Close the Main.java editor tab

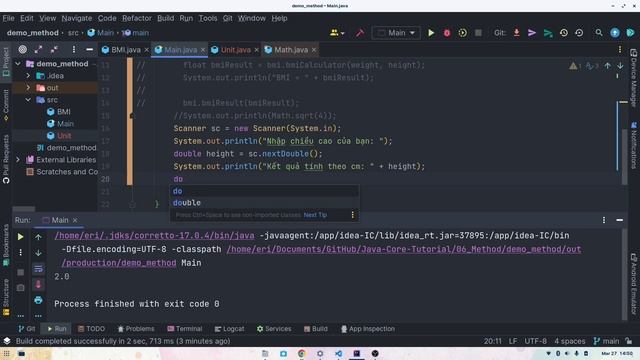click(x=202, y=50)
